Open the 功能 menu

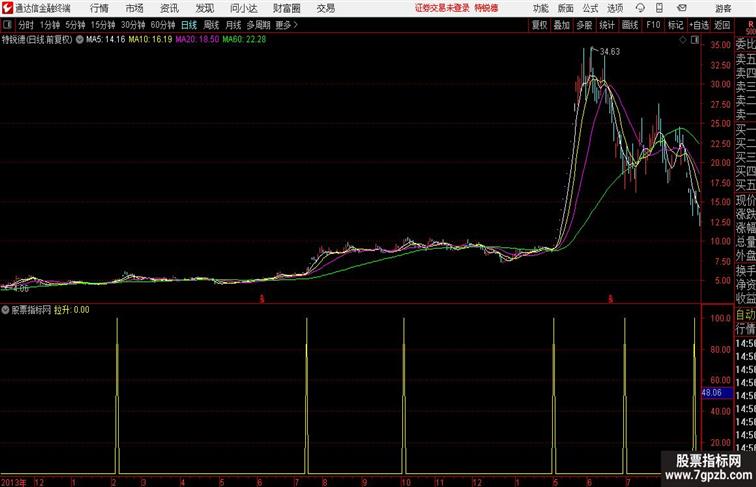click(x=540, y=8)
